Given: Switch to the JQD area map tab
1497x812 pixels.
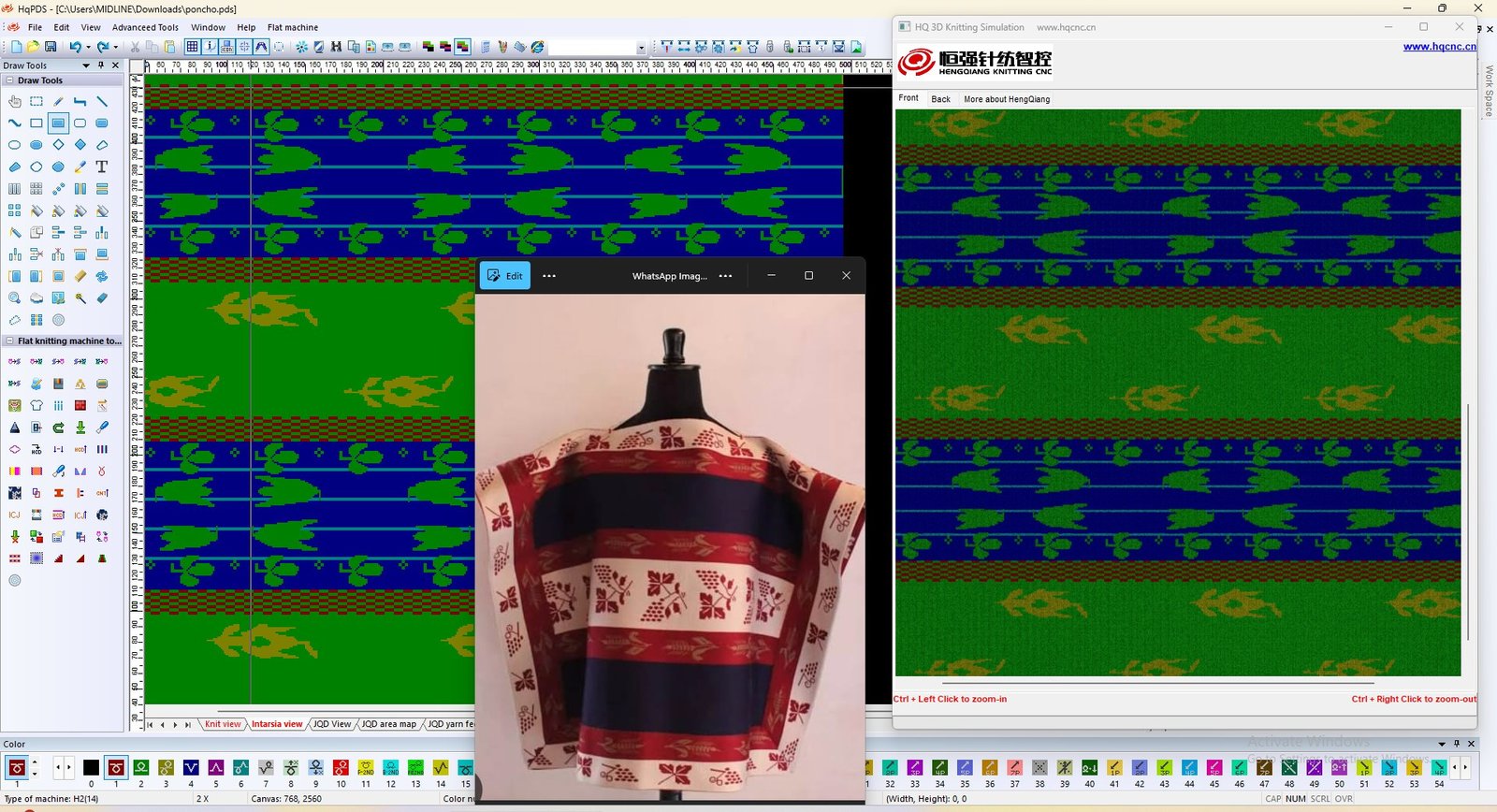Looking at the screenshot, I should click(389, 724).
